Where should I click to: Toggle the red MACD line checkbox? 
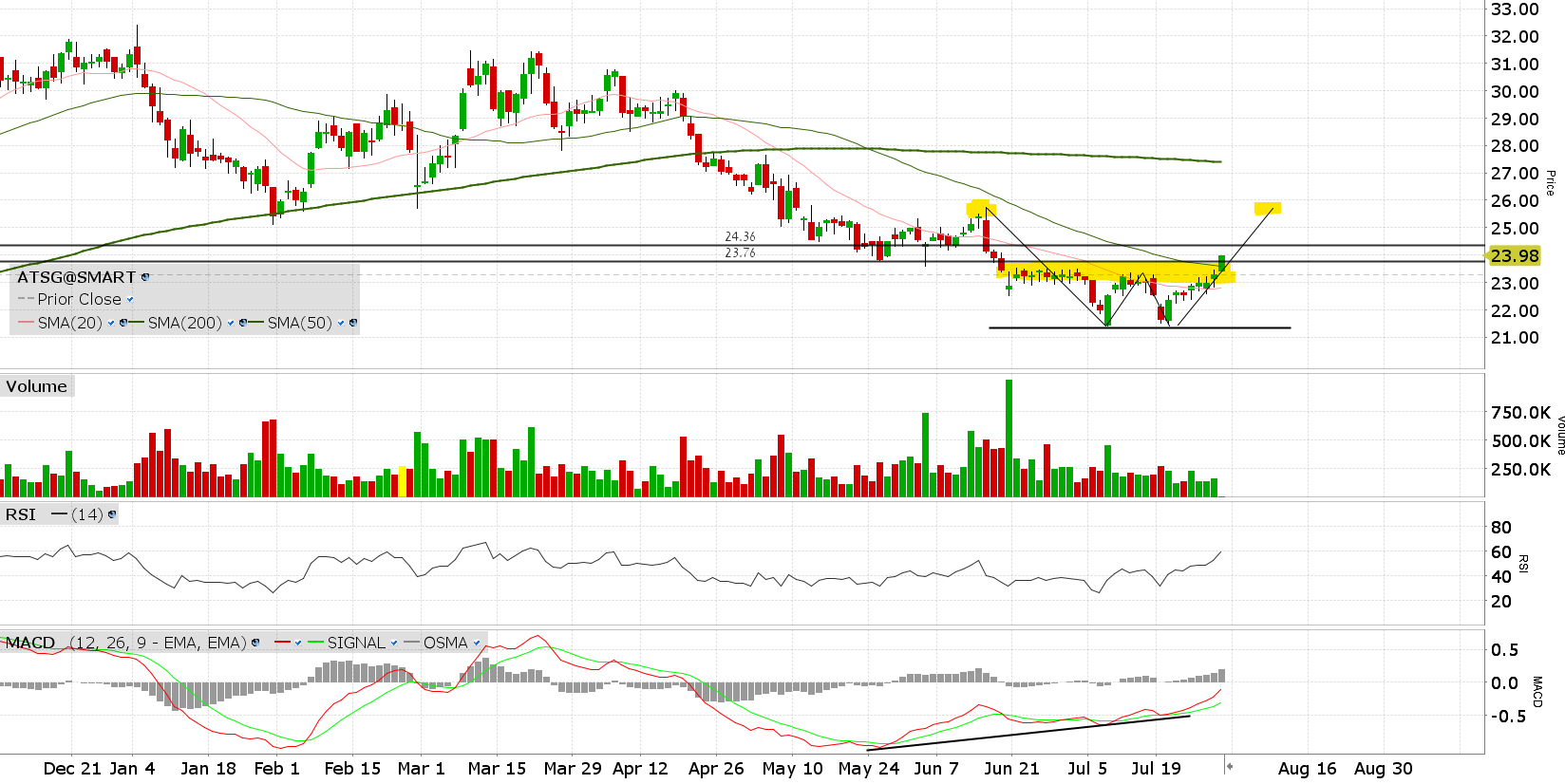click(x=298, y=643)
